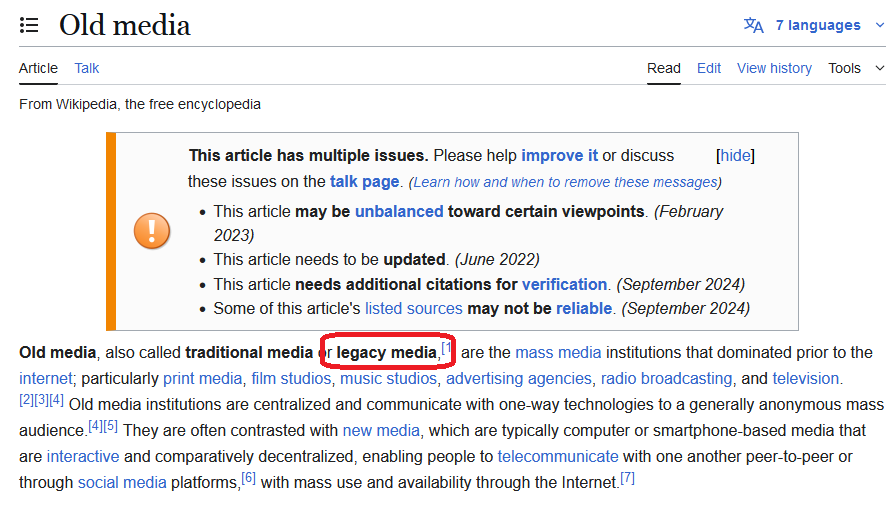Follow the 'reliable' link
This screenshot has width=894, height=508.
[584, 308]
